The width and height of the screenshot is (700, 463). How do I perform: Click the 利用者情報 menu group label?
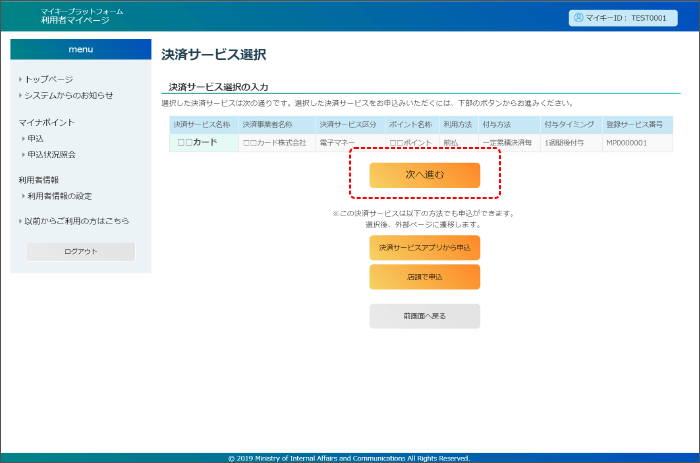point(38,180)
